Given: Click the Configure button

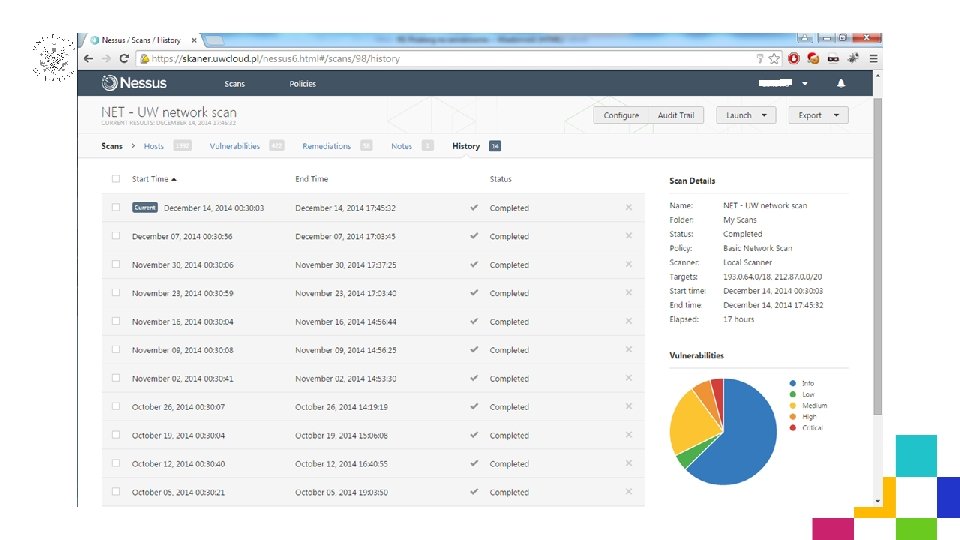Looking at the screenshot, I should pyautogui.click(x=621, y=115).
